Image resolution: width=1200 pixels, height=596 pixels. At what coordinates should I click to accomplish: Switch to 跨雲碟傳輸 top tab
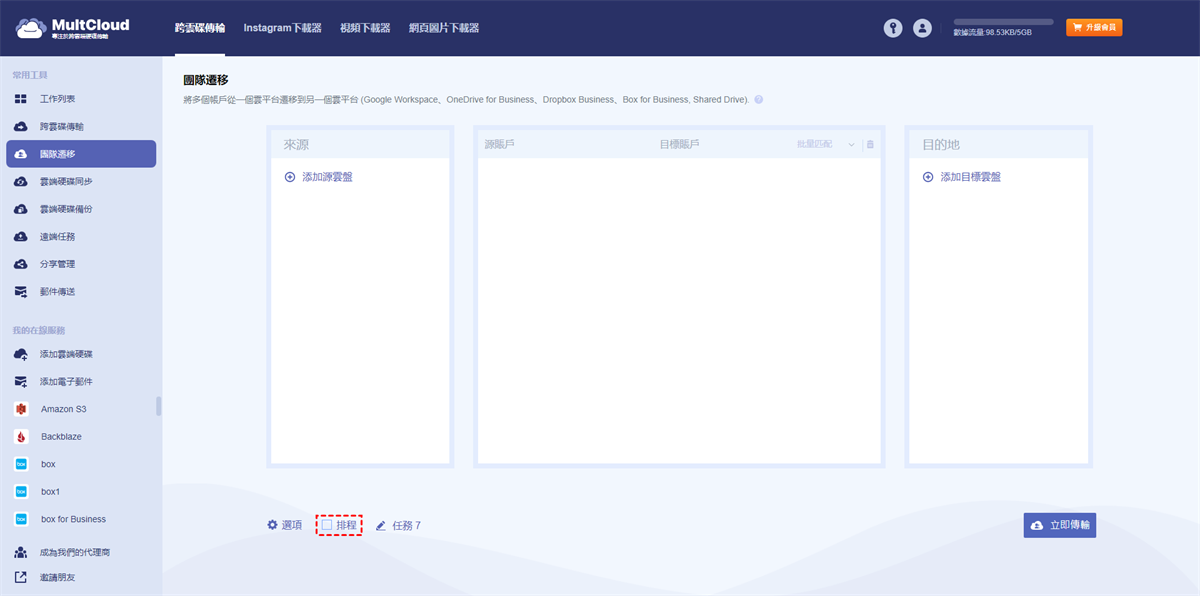click(x=200, y=28)
